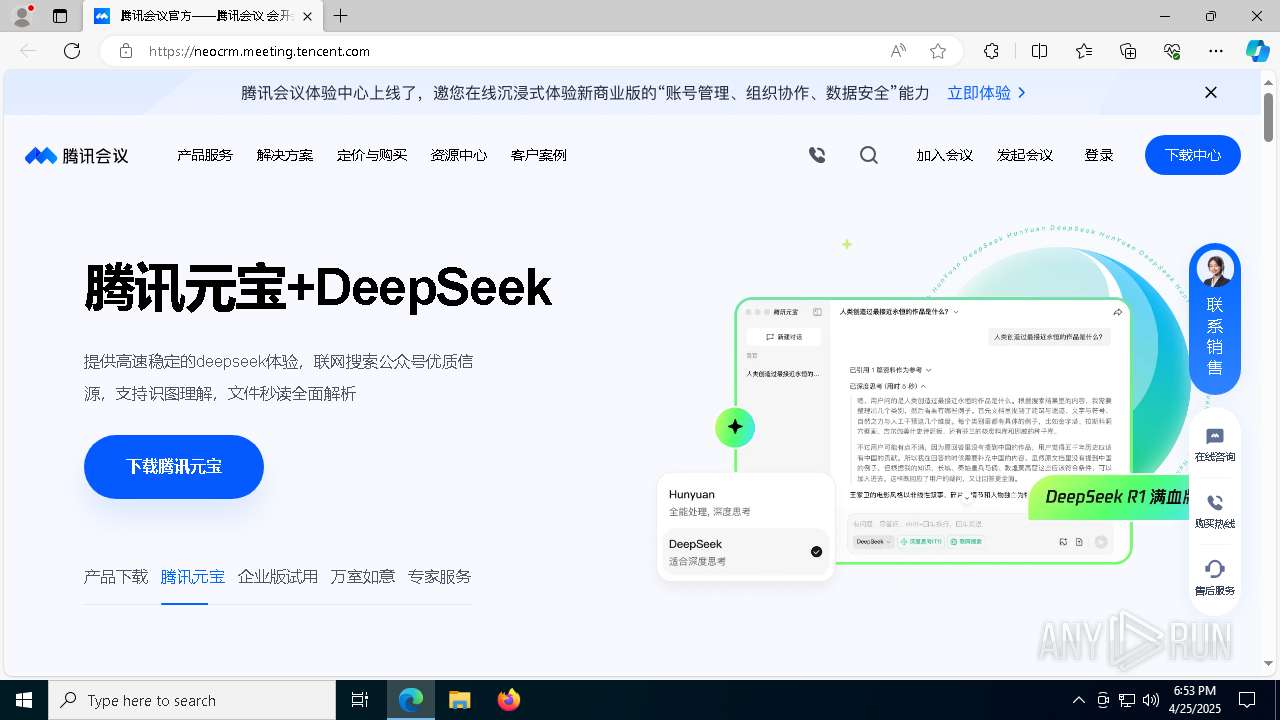The image size is (1280, 720).
Task: Open File Explorer from taskbar
Action: tap(459, 700)
